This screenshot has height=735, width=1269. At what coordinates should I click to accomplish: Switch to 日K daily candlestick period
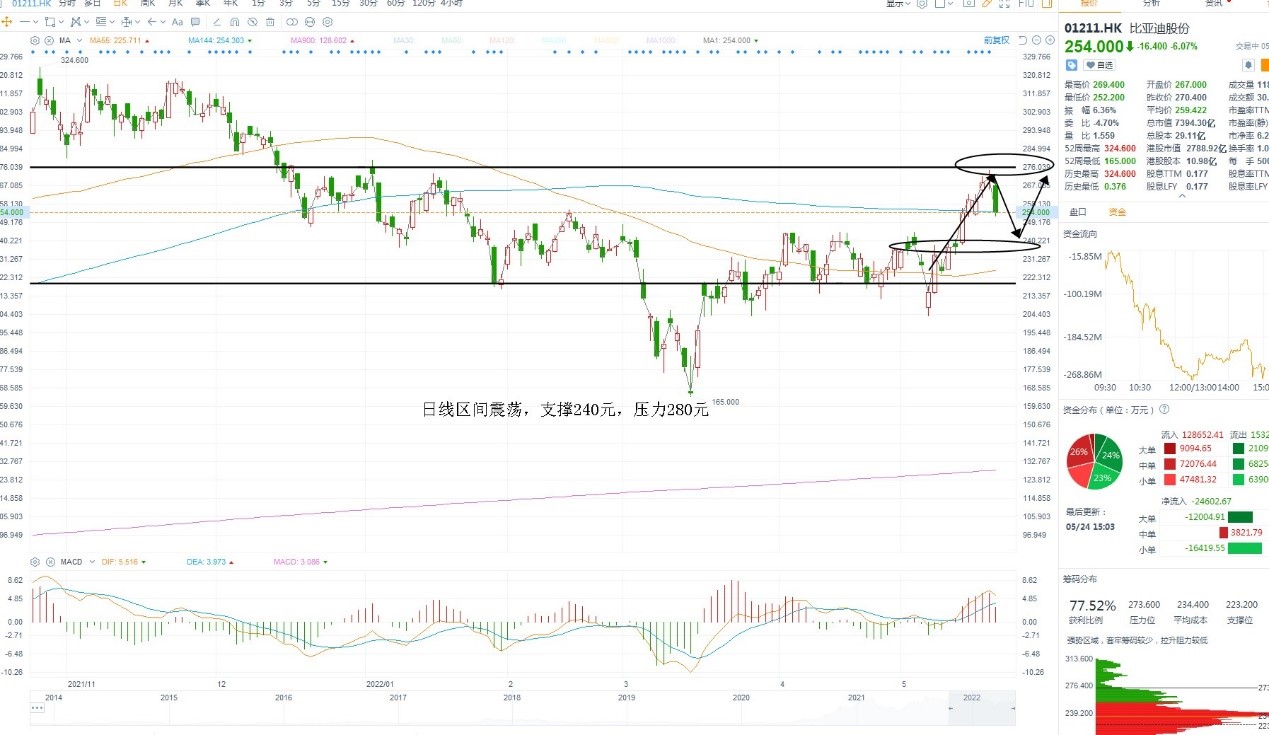point(119,4)
